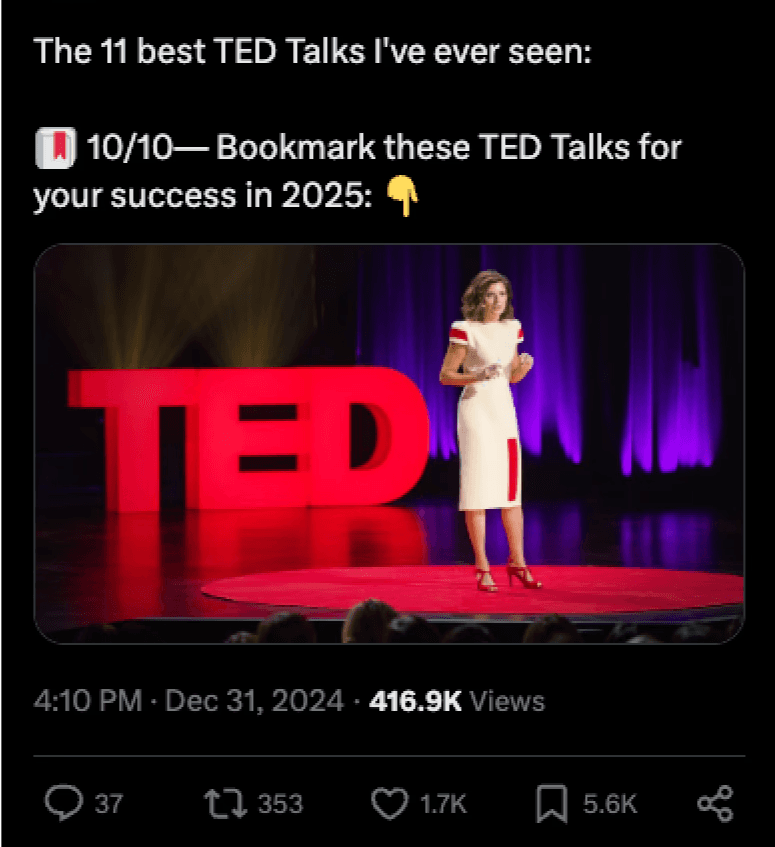Click the Dec 31, 2024 date link
This screenshot has height=847, width=775.
(254, 701)
